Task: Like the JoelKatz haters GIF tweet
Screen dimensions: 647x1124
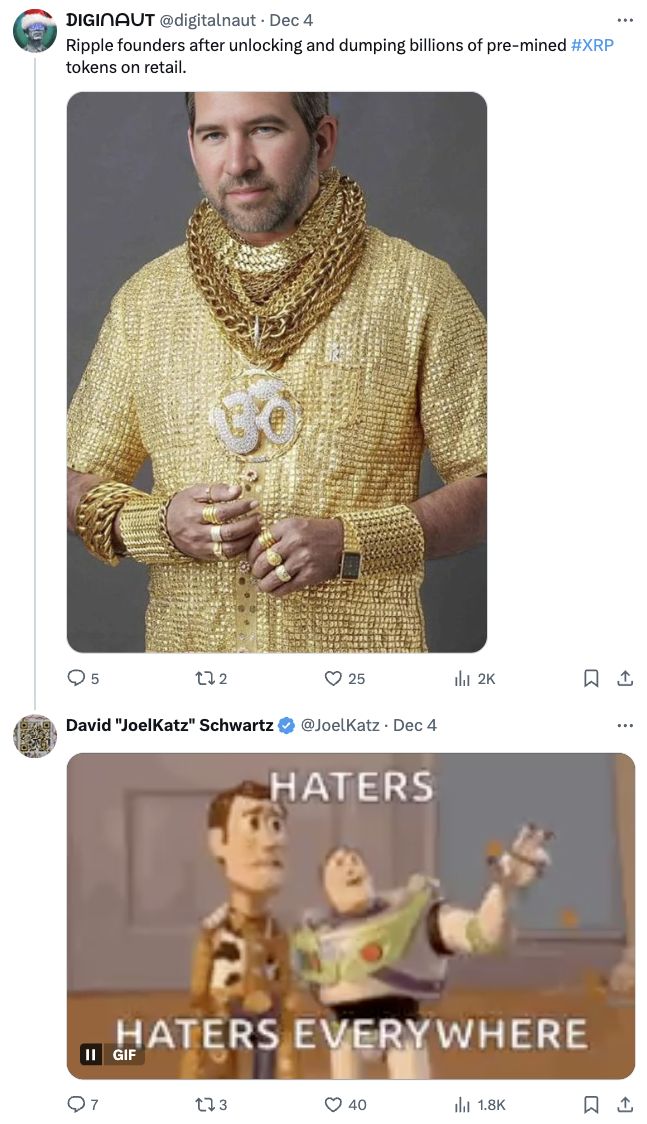Action: pyautogui.click(x=333, y=1104)
